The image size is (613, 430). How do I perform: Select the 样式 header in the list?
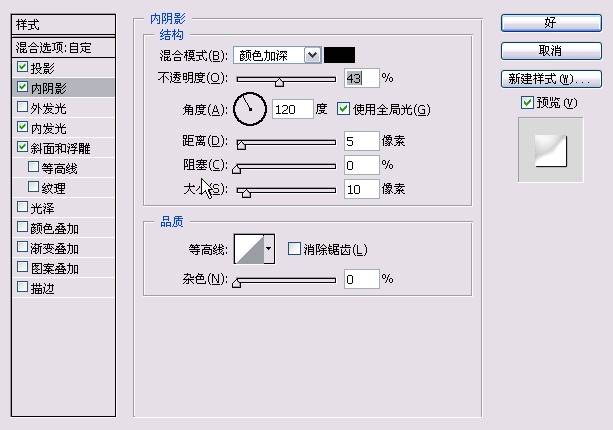pyautogui.click(x=63, y=25)
